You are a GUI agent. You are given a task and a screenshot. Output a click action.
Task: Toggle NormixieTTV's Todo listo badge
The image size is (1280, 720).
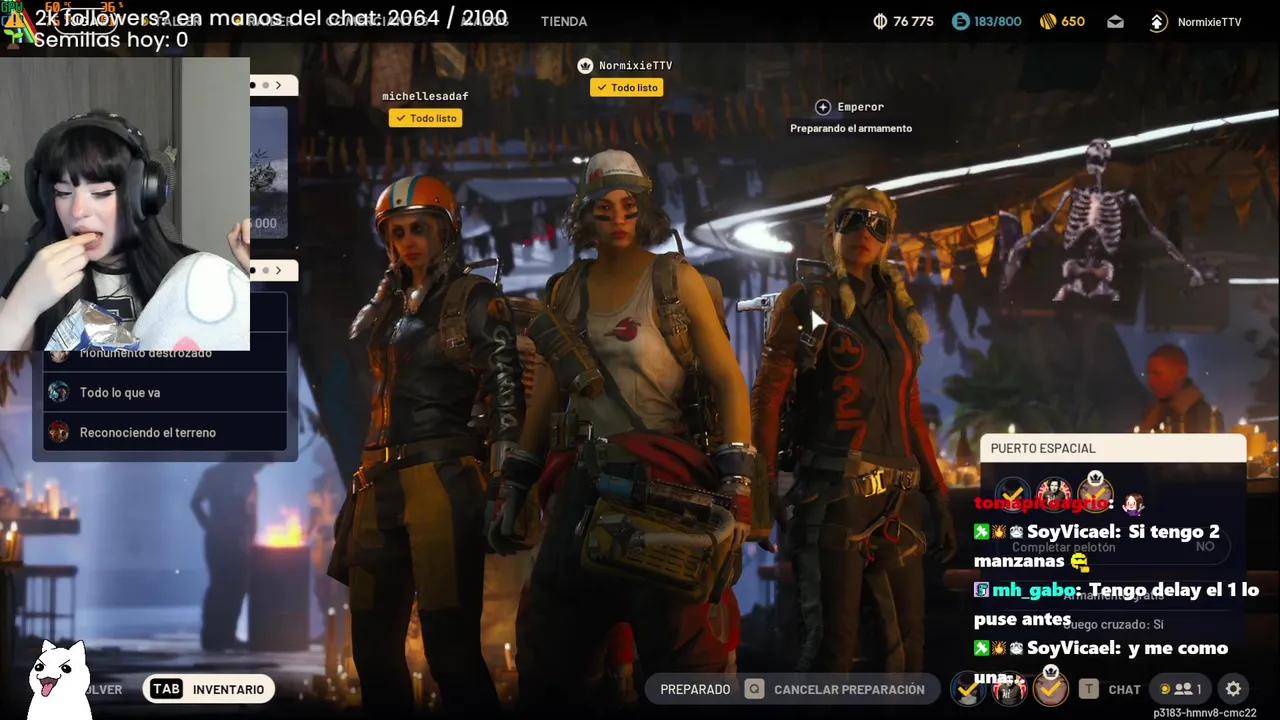[x=627, y=88]
